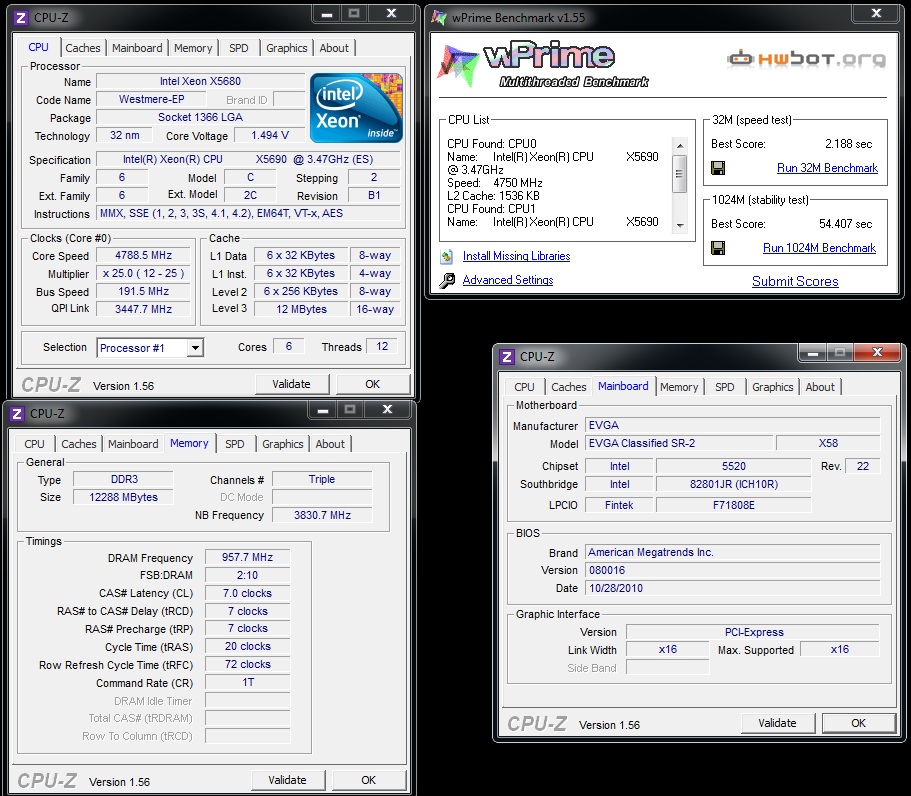Click the hwbot.org logo in wPrime
Screen dimensions: 911x796
click(x=806, y=59)
